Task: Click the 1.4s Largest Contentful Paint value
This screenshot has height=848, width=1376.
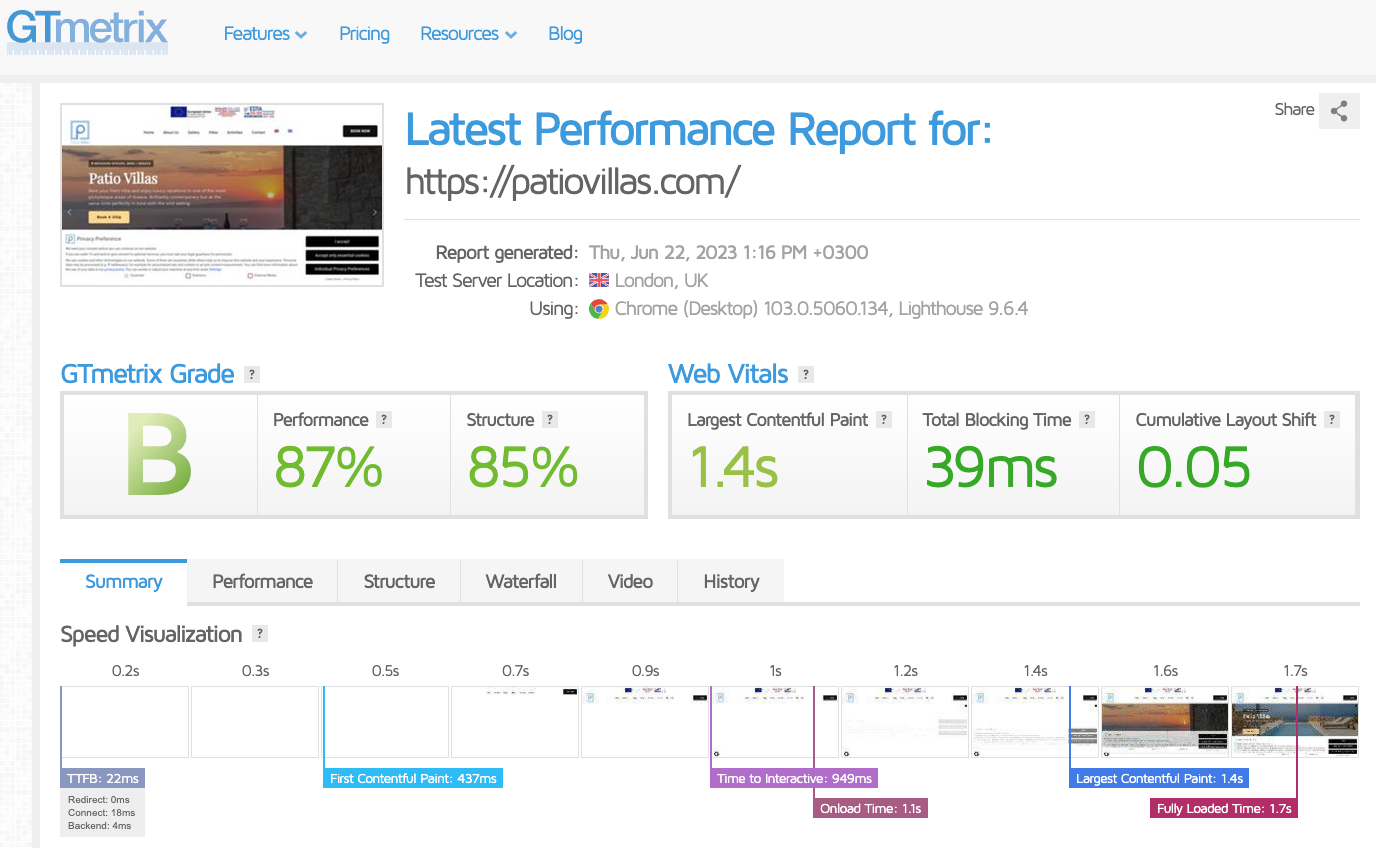Action: pyautogui.click(x=733, y=466)
